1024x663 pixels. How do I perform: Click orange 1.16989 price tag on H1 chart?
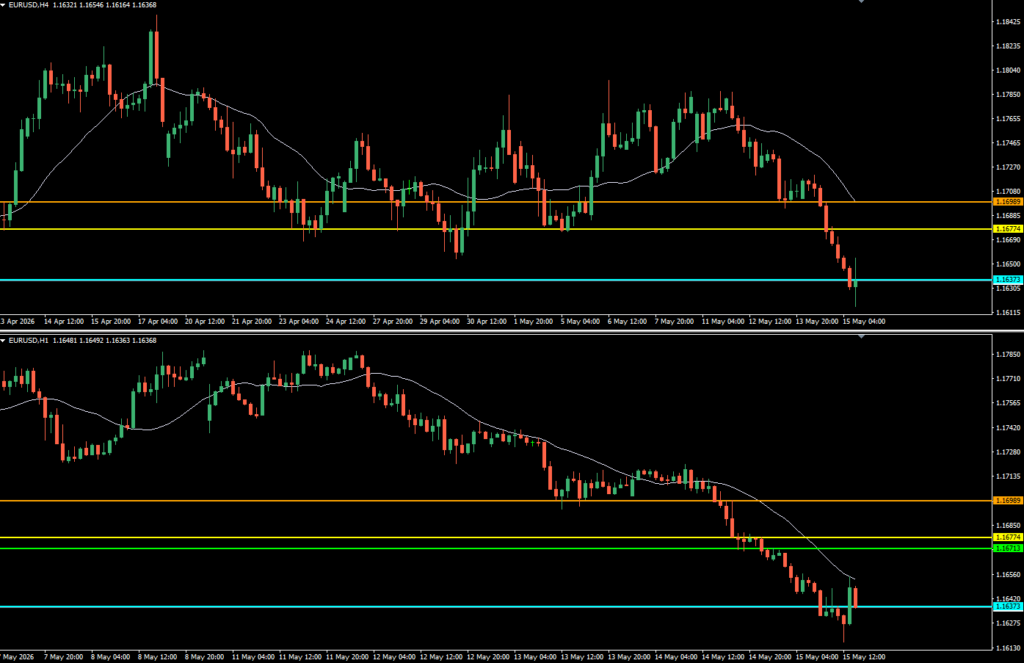pos(1008,500)
